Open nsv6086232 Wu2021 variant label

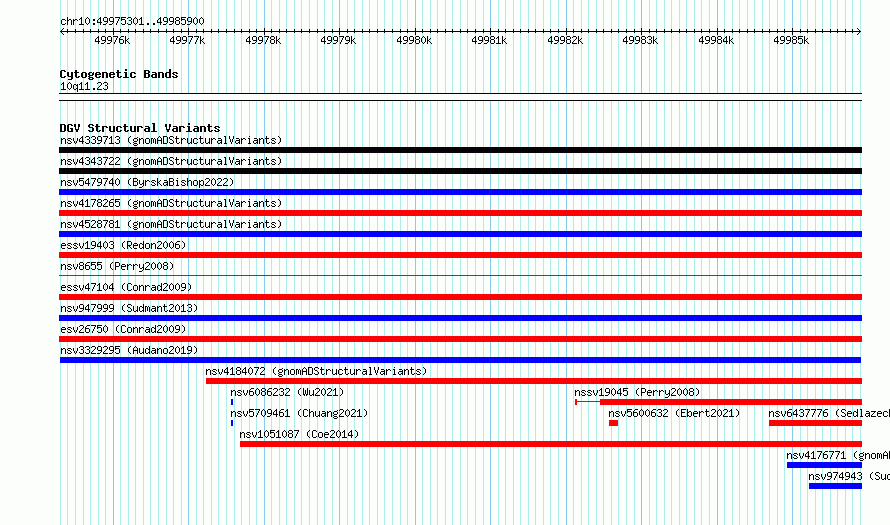287,392
